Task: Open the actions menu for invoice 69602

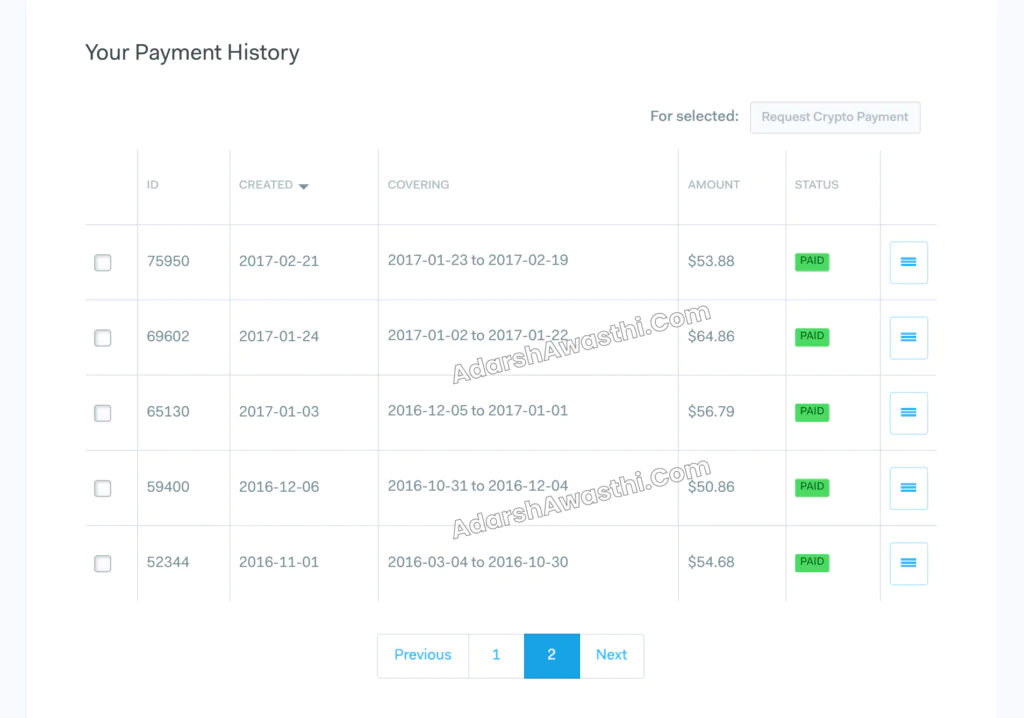Action: click(x=908, y=337)
